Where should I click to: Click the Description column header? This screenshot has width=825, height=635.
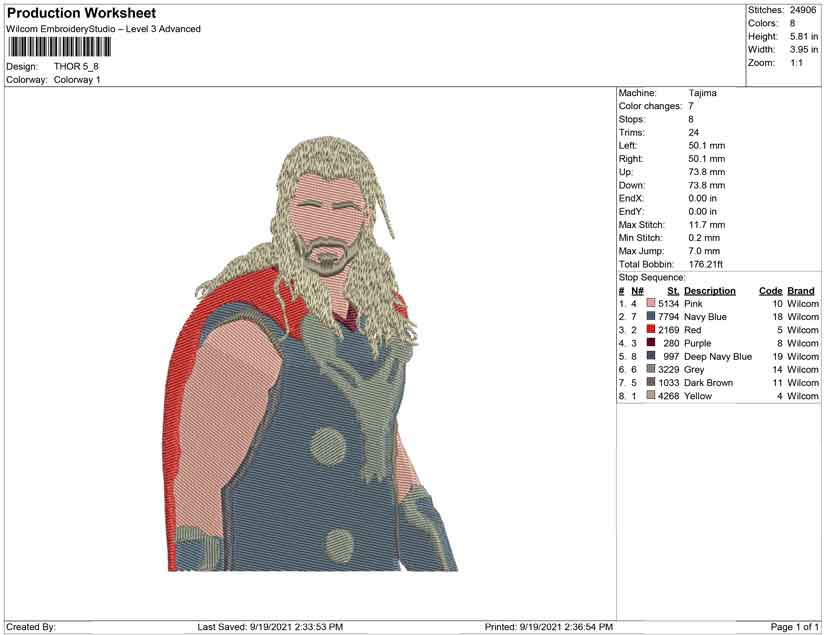(710, 291)
